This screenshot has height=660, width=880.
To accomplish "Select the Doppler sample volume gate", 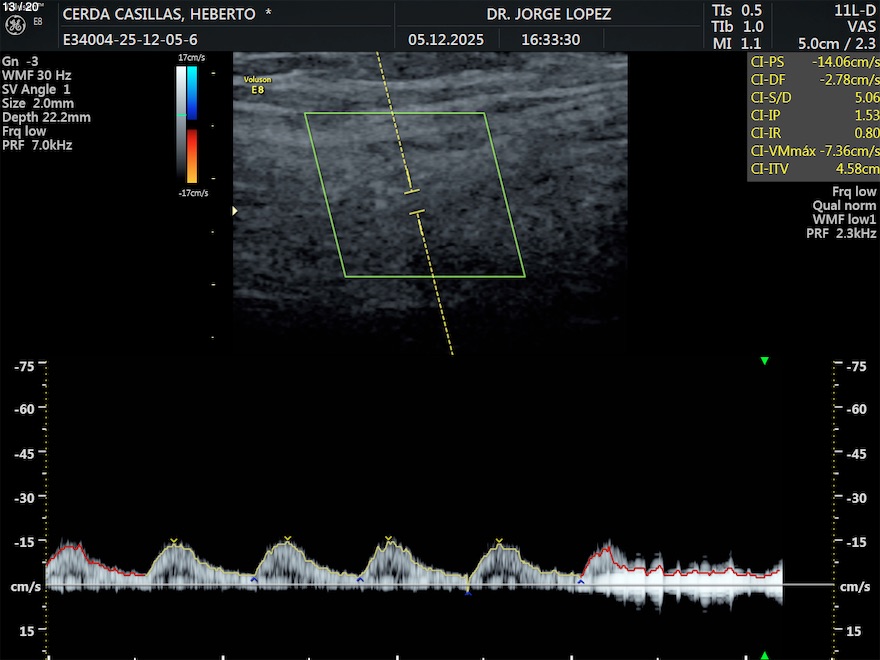I will point(414,201).
